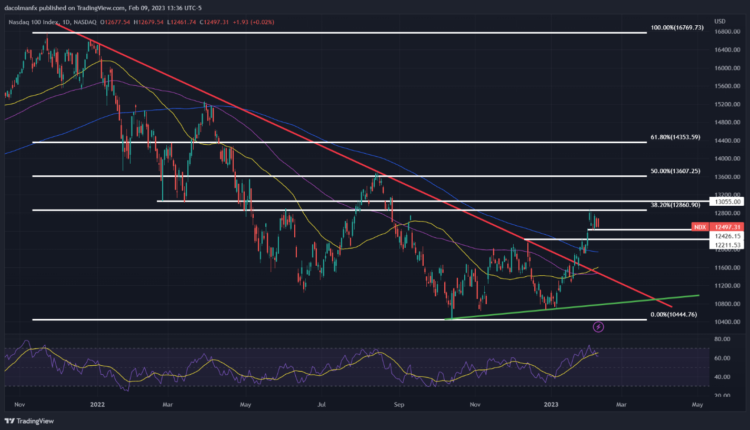Click the TradingView logo in bottom corner

(28, 421)
